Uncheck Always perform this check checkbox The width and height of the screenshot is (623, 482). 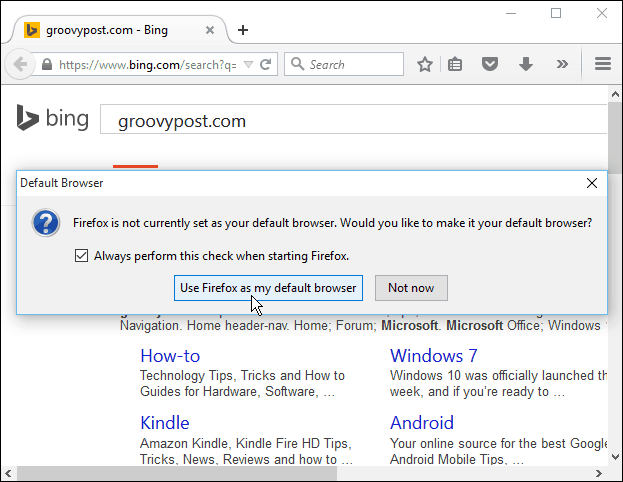pyautogui.click(x=81, y=256)
